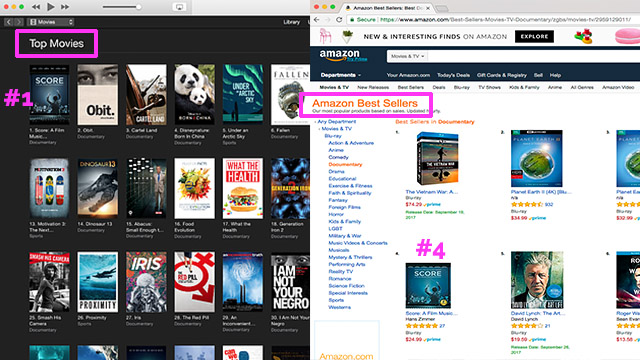Choose Music Videos & Concerts in the sidebar

point(358,243)
